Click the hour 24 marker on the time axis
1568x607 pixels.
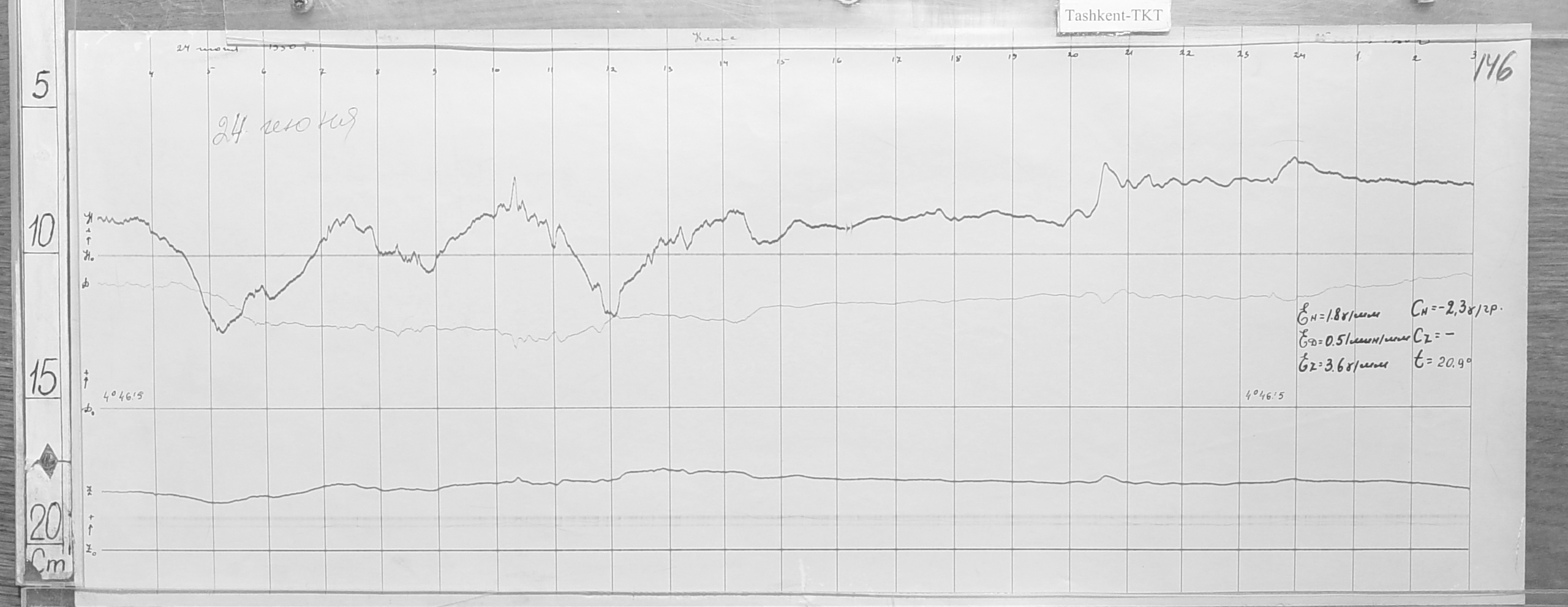tap(1298, 56)
